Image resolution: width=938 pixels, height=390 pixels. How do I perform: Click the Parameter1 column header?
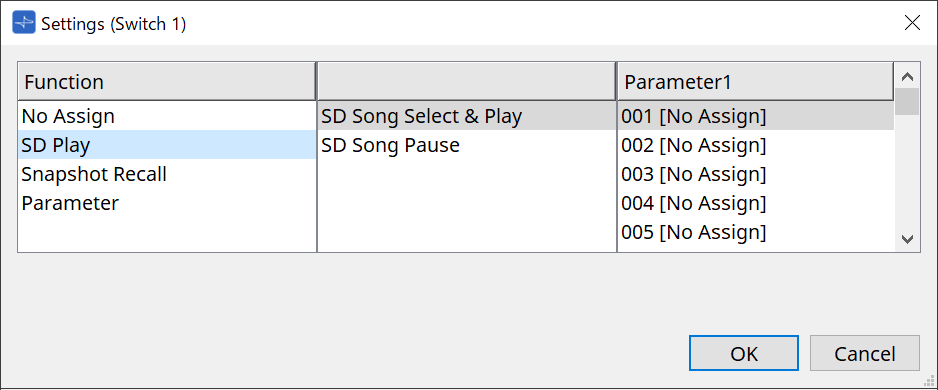756,81
